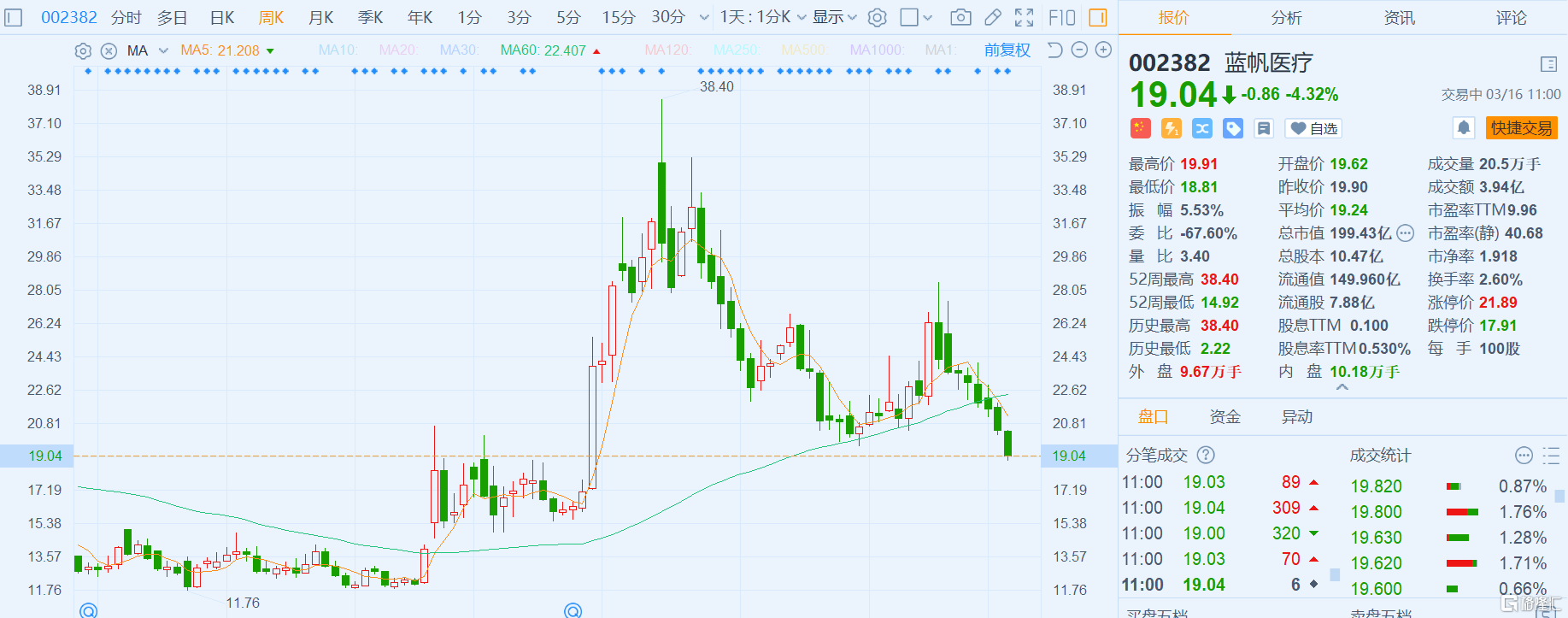The image size is (1568, 618).
Task: Remove MA indicator with circled X
Action: (109, 51)
